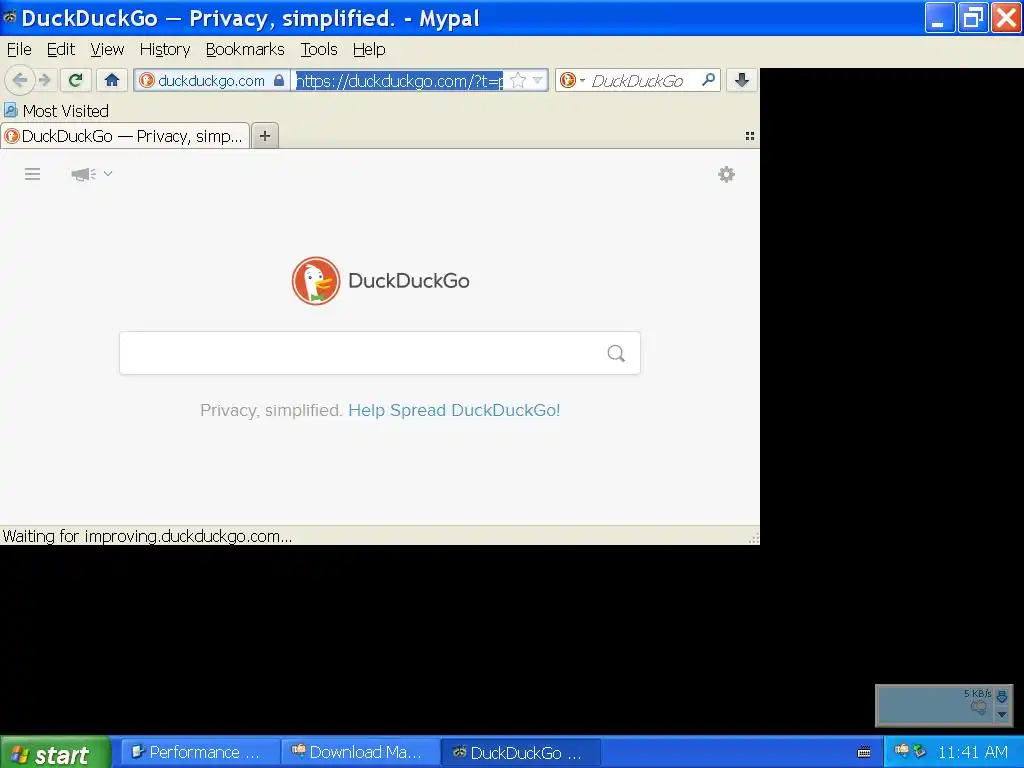Follow the Help Spread DuckDuckGo! link
The height and width of the screenshot is (768, 1024).
pos(454,410)
